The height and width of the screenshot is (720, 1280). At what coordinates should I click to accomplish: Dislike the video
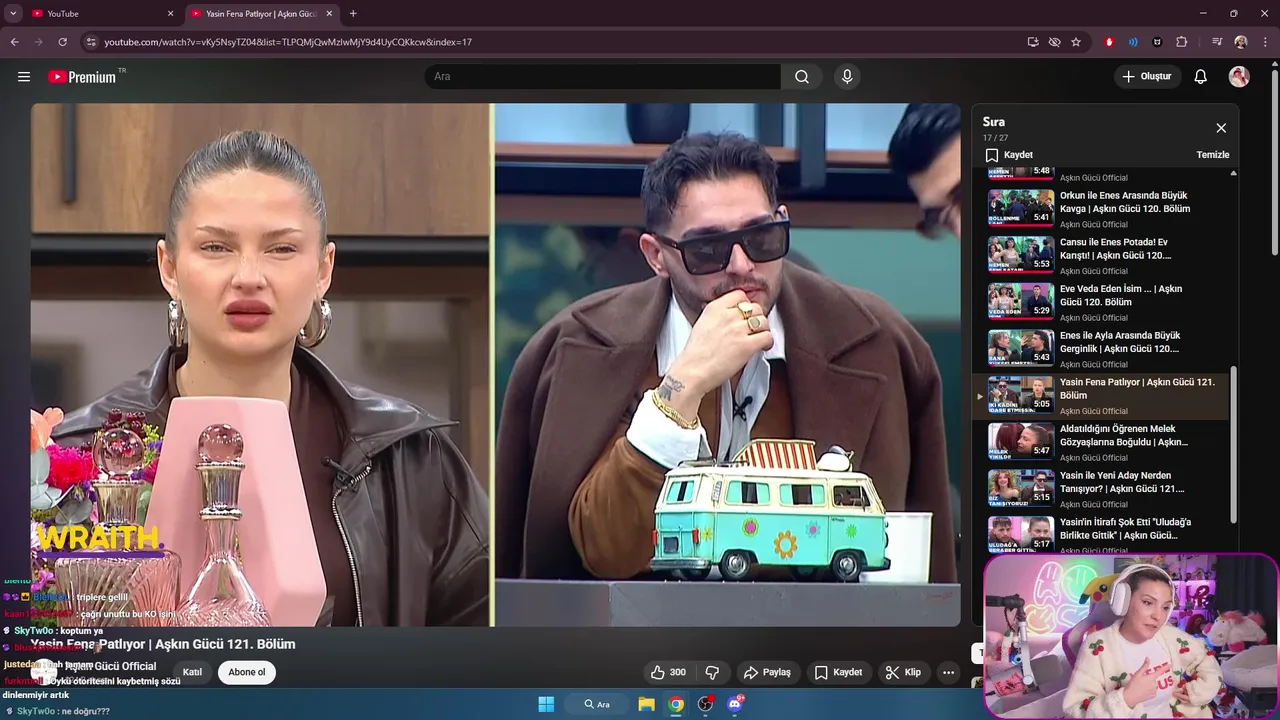(713, 672)
